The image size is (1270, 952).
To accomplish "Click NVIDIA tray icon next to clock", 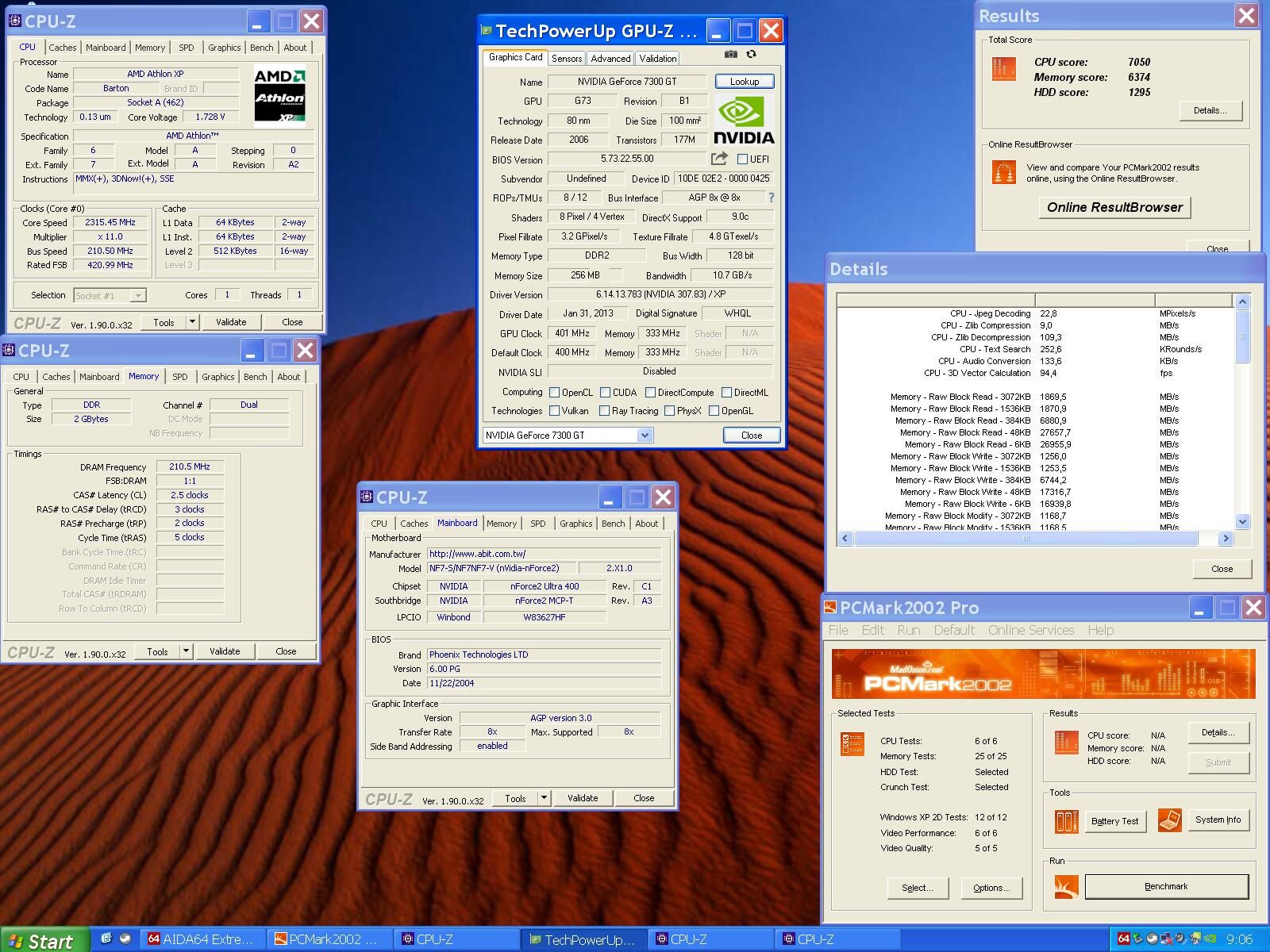I will (1210, 939).
